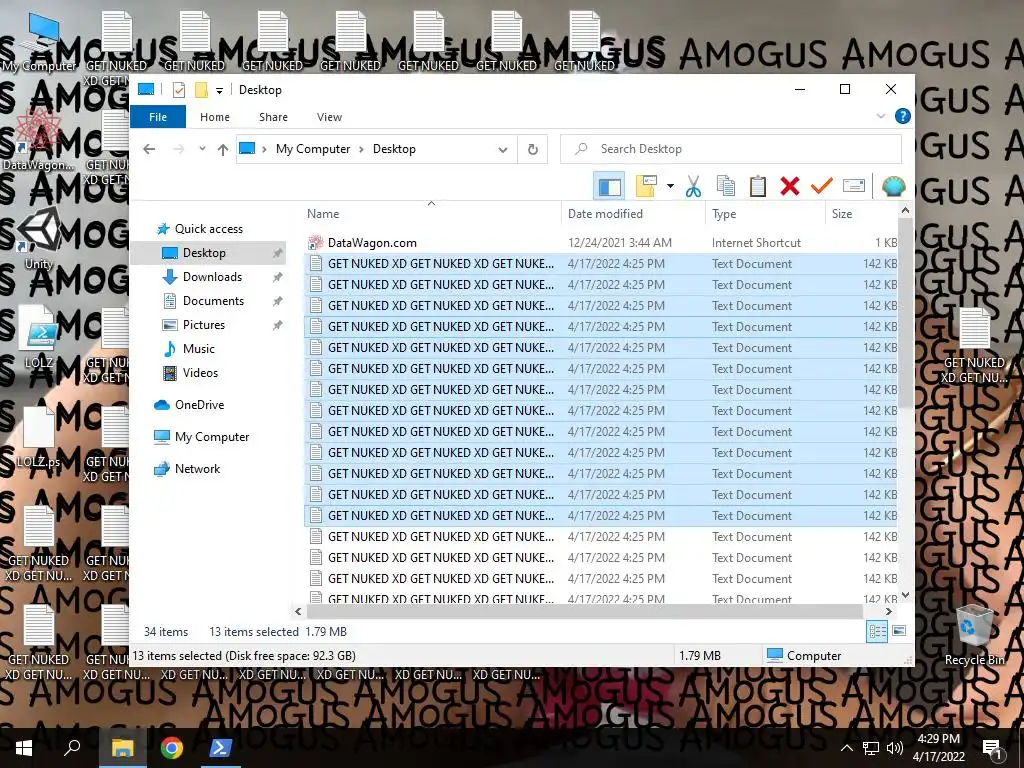The height and width of the screenshot is (768, 1024).
Task: Open the My Computer desktop icon
Action: (39, 43)
